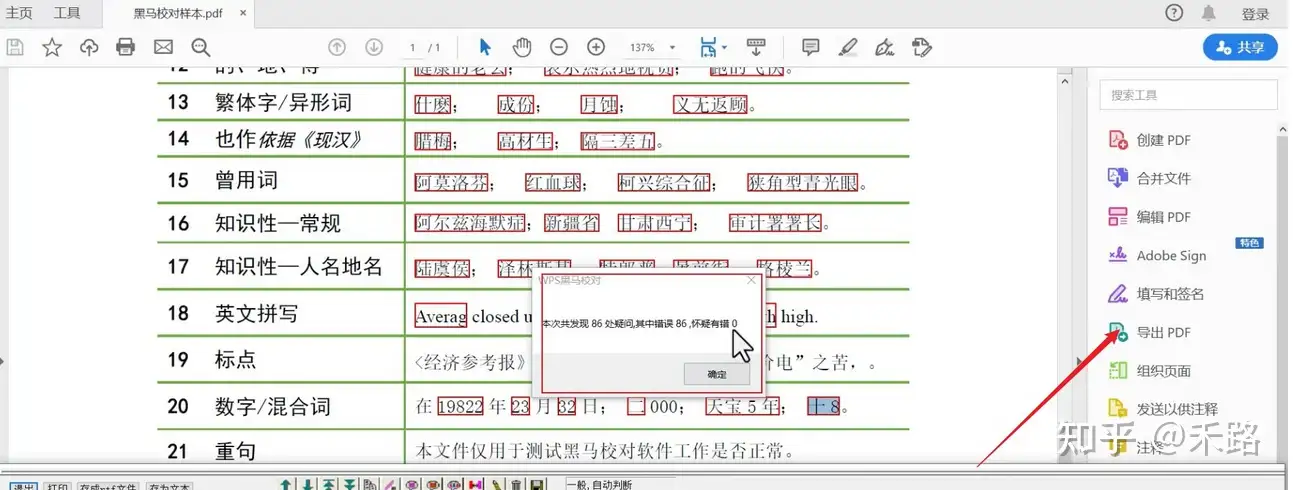Open notifications bell icon
Image resolution: width=1293 pixels, height=490 pixels.
(1209, 13)
